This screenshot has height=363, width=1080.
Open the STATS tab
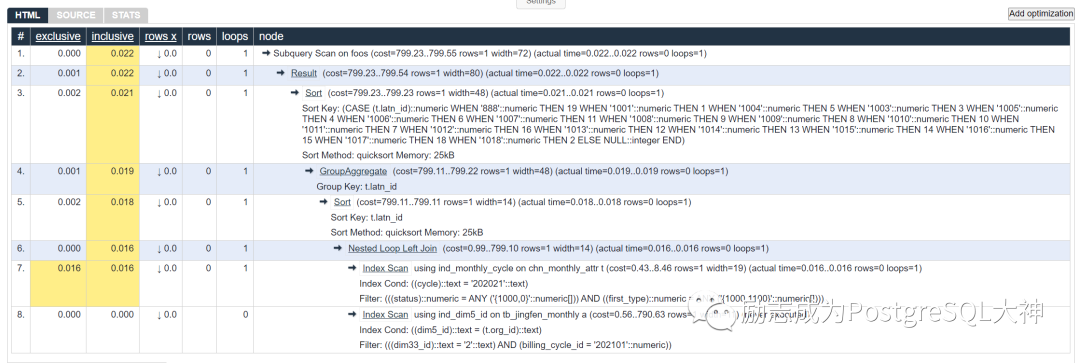(x=125, y=14)
